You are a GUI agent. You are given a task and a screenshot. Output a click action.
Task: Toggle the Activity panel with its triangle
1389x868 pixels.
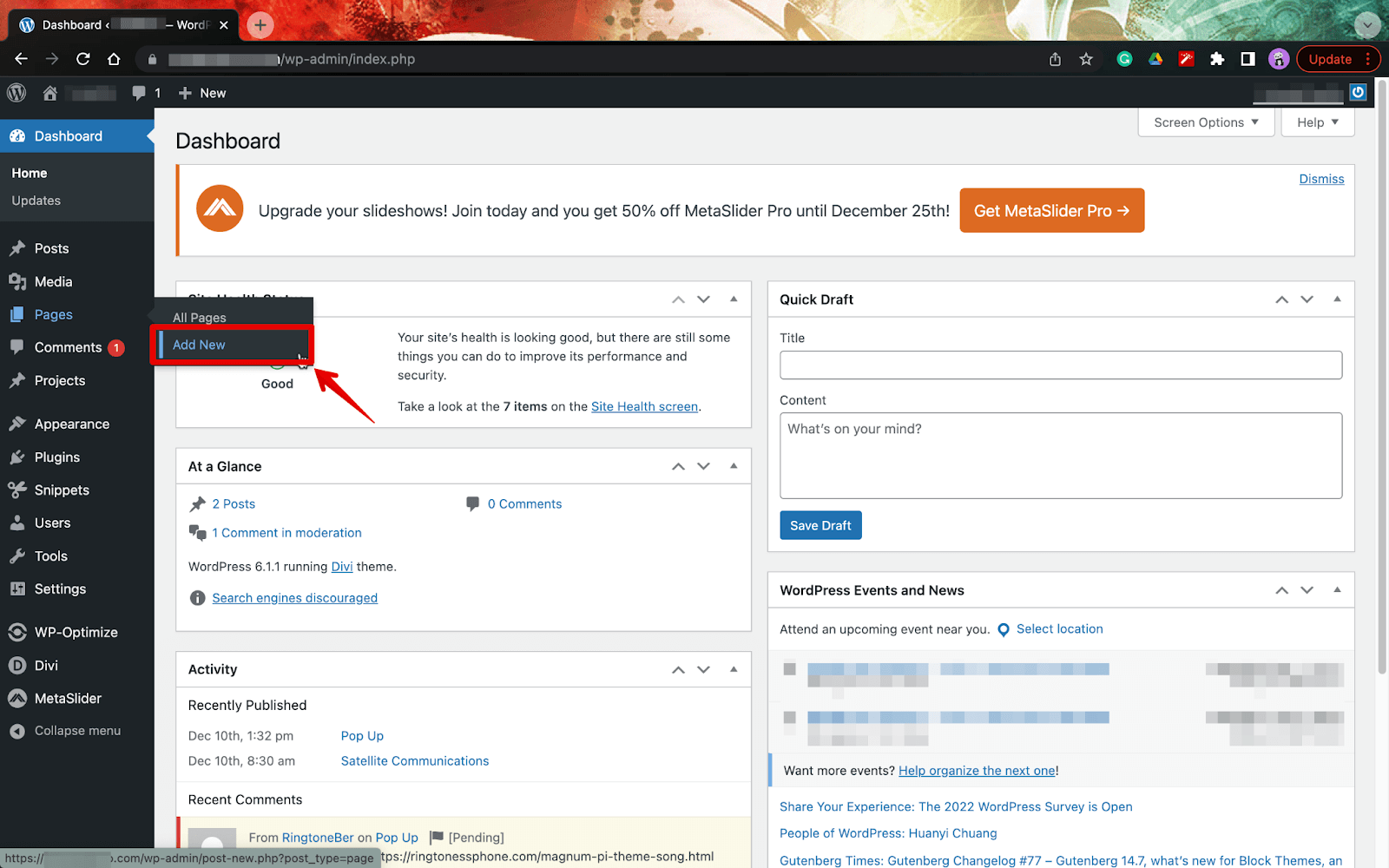click(x=734, y=669)
